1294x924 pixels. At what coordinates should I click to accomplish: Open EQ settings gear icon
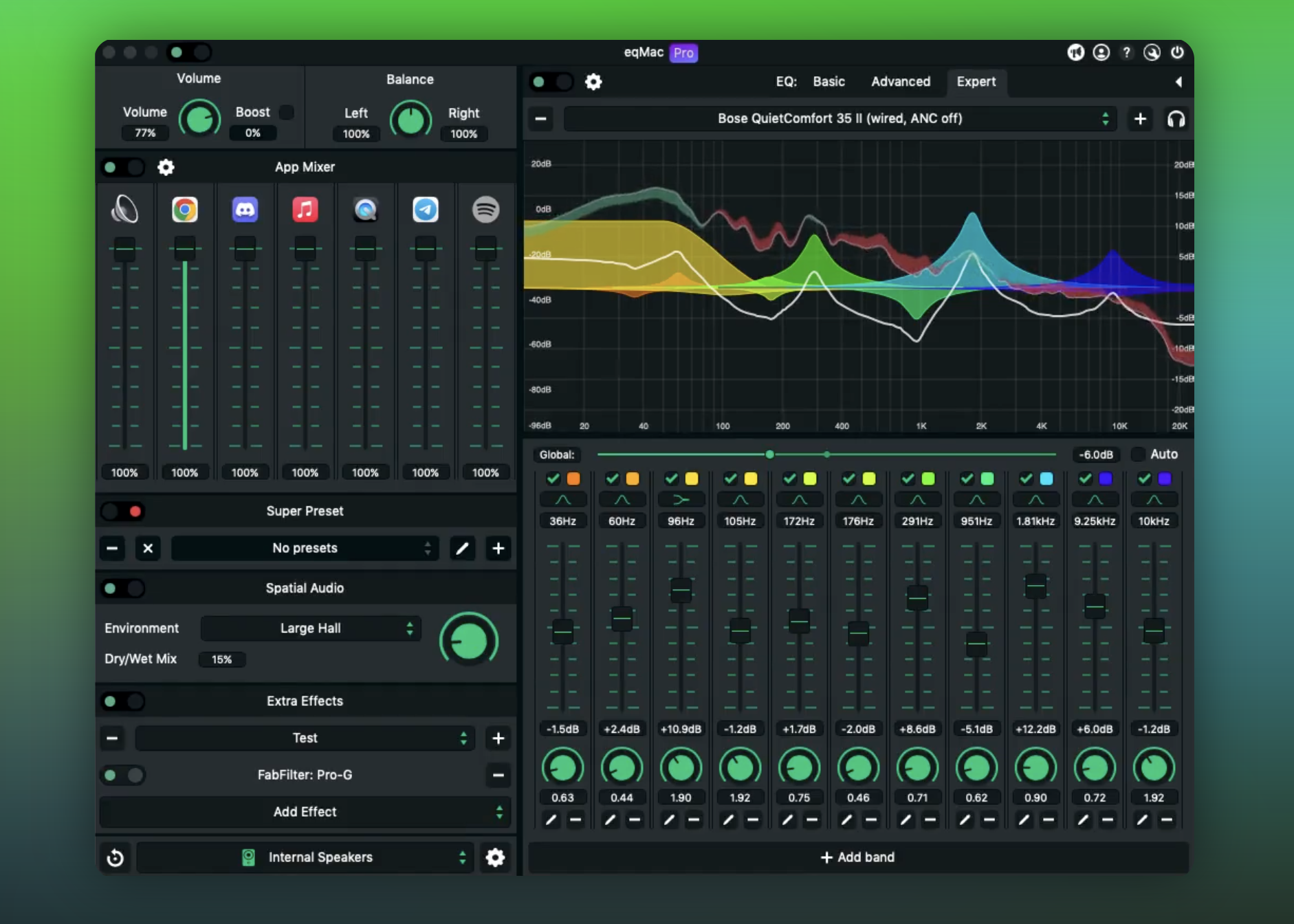pos(593,82)
